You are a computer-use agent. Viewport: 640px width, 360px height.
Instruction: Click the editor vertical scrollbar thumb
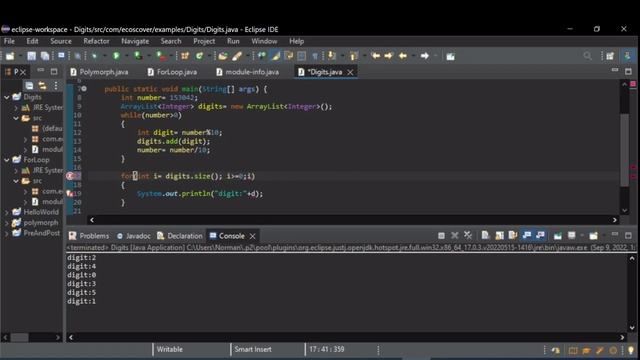click(x=624, y=150)
